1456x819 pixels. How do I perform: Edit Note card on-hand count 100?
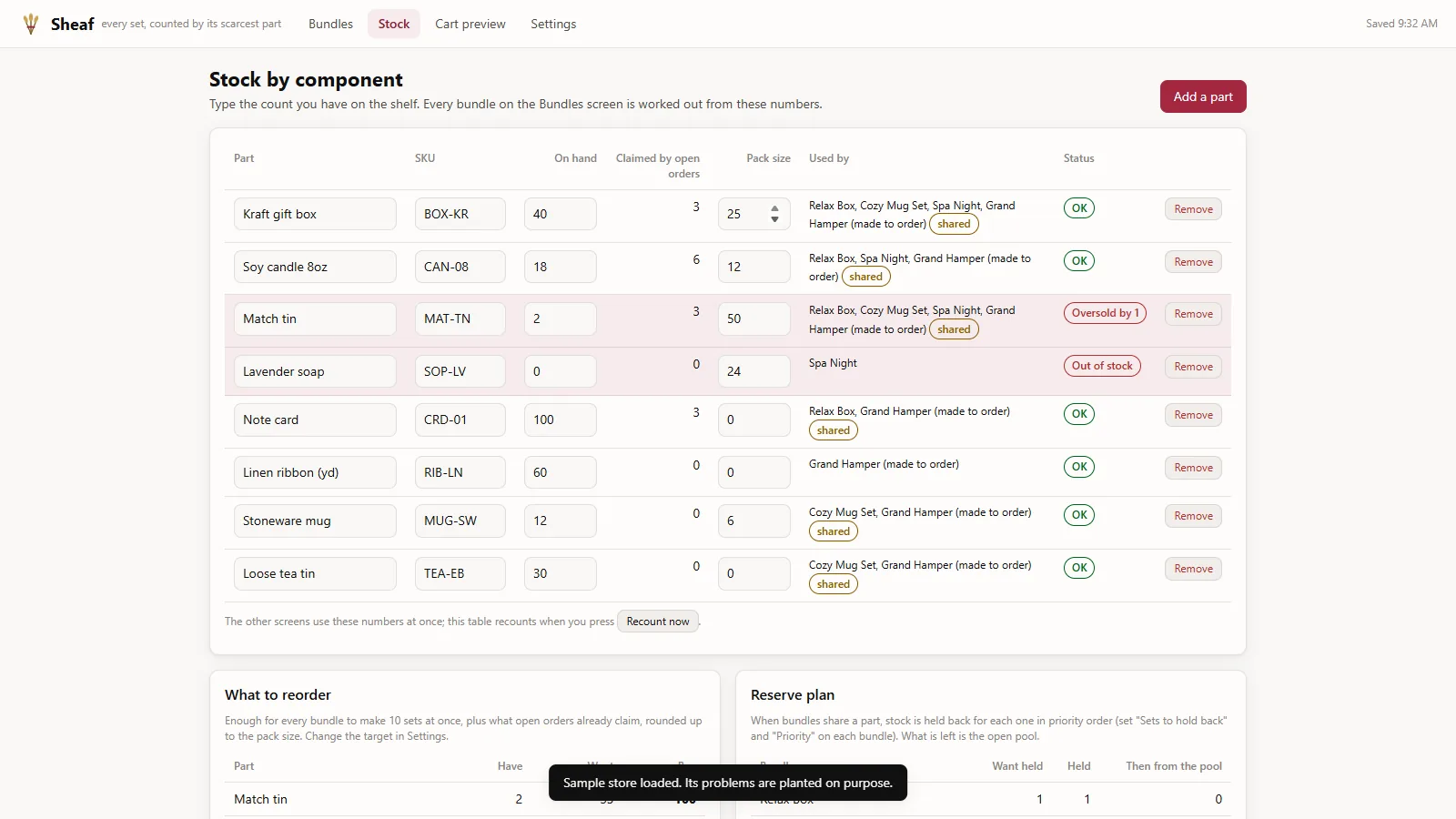tap(561, 420)
